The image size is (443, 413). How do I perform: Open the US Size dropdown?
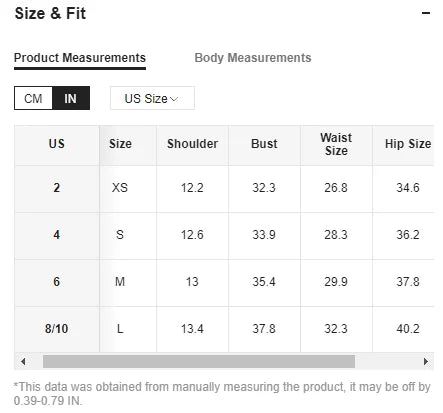point(152,98)
